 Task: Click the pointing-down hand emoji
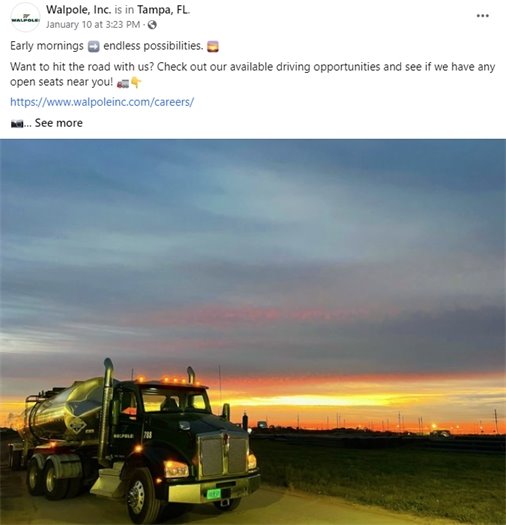(135, 82)
